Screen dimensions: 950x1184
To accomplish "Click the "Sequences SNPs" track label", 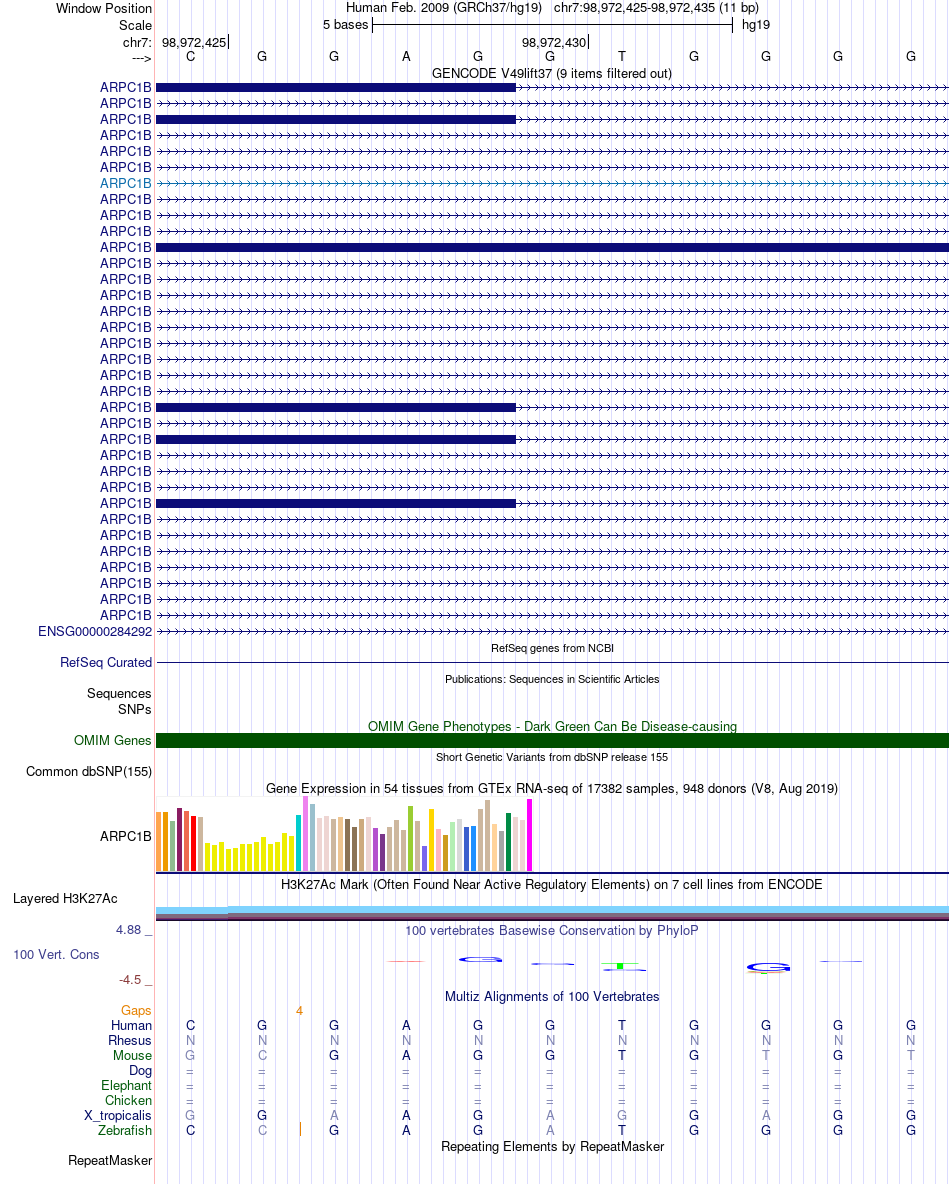I will [x=119, y=701].
